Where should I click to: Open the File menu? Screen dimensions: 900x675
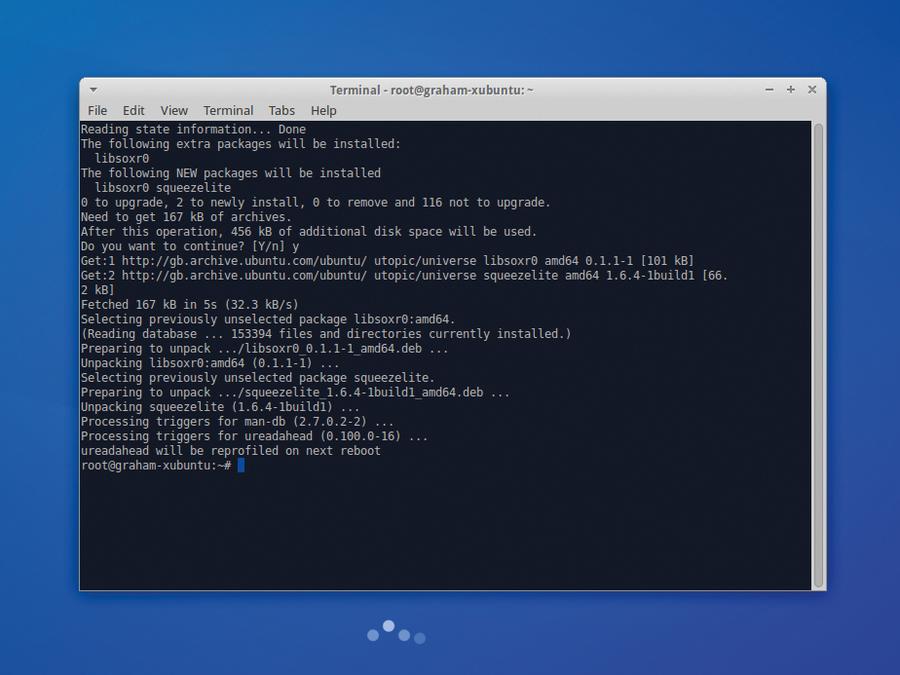pos(97,110)
